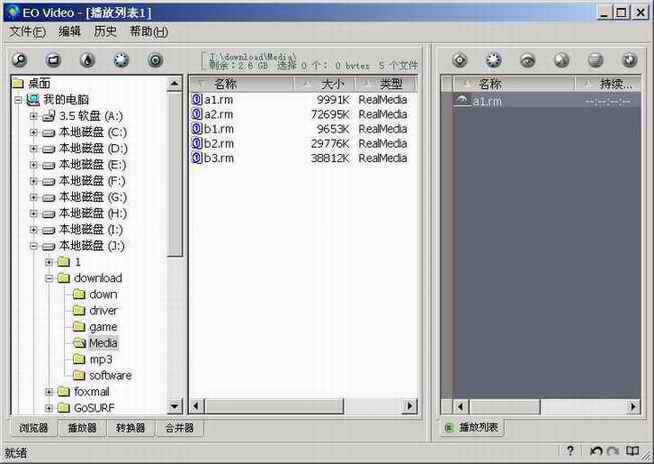Expand folder 1 under drive J
This screenshot has height=464, width=654.
[49, 262]
